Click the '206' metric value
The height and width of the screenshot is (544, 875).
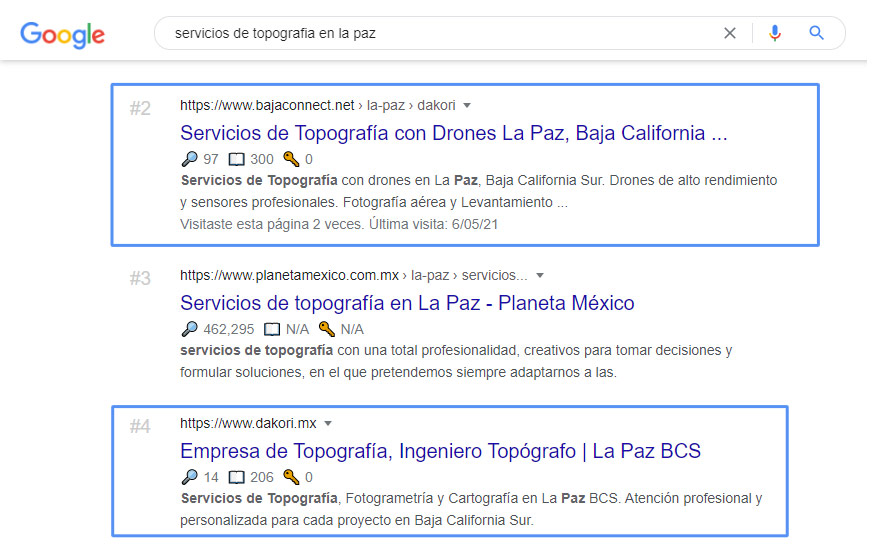[x=262, y=478]
